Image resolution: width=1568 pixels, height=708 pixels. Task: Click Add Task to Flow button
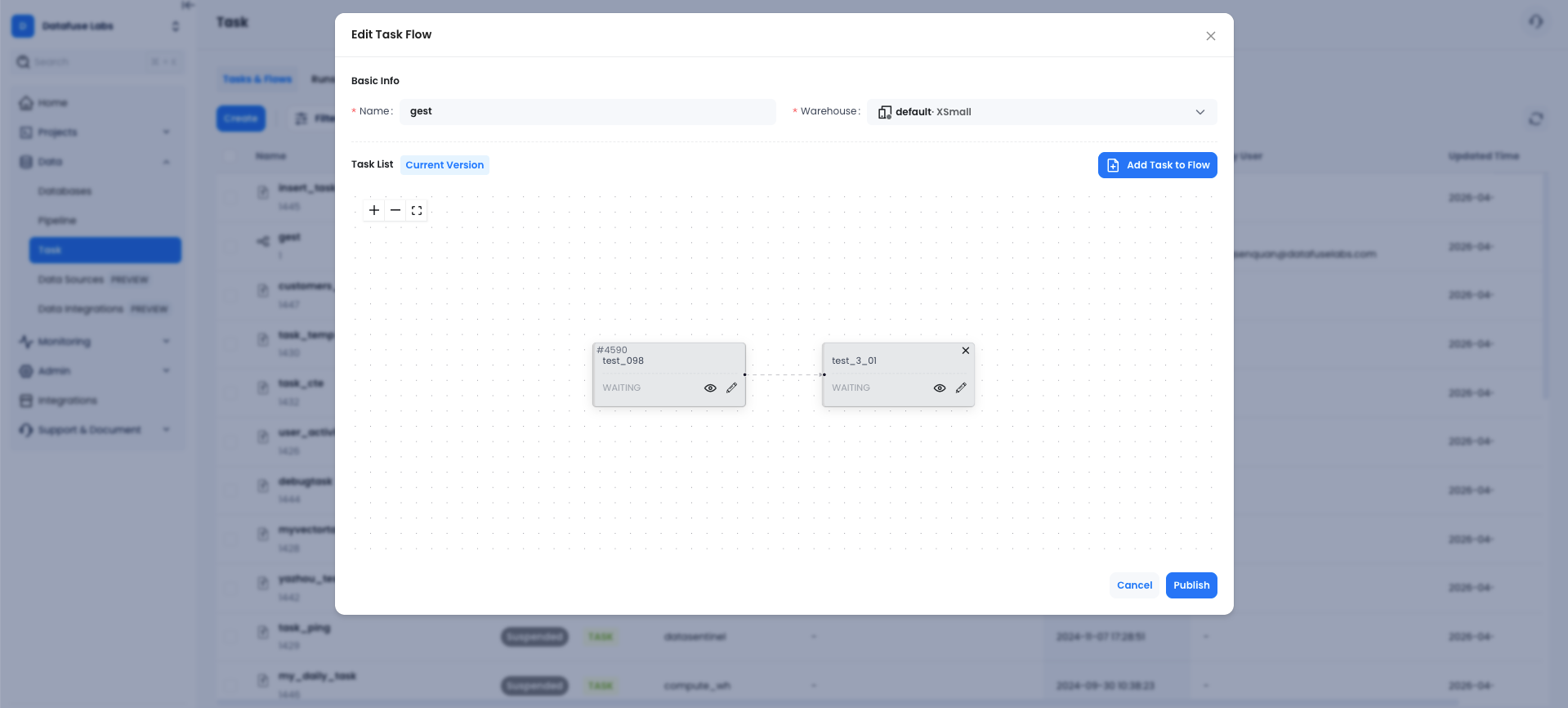pyautogui.click(x=1157, y=165)
